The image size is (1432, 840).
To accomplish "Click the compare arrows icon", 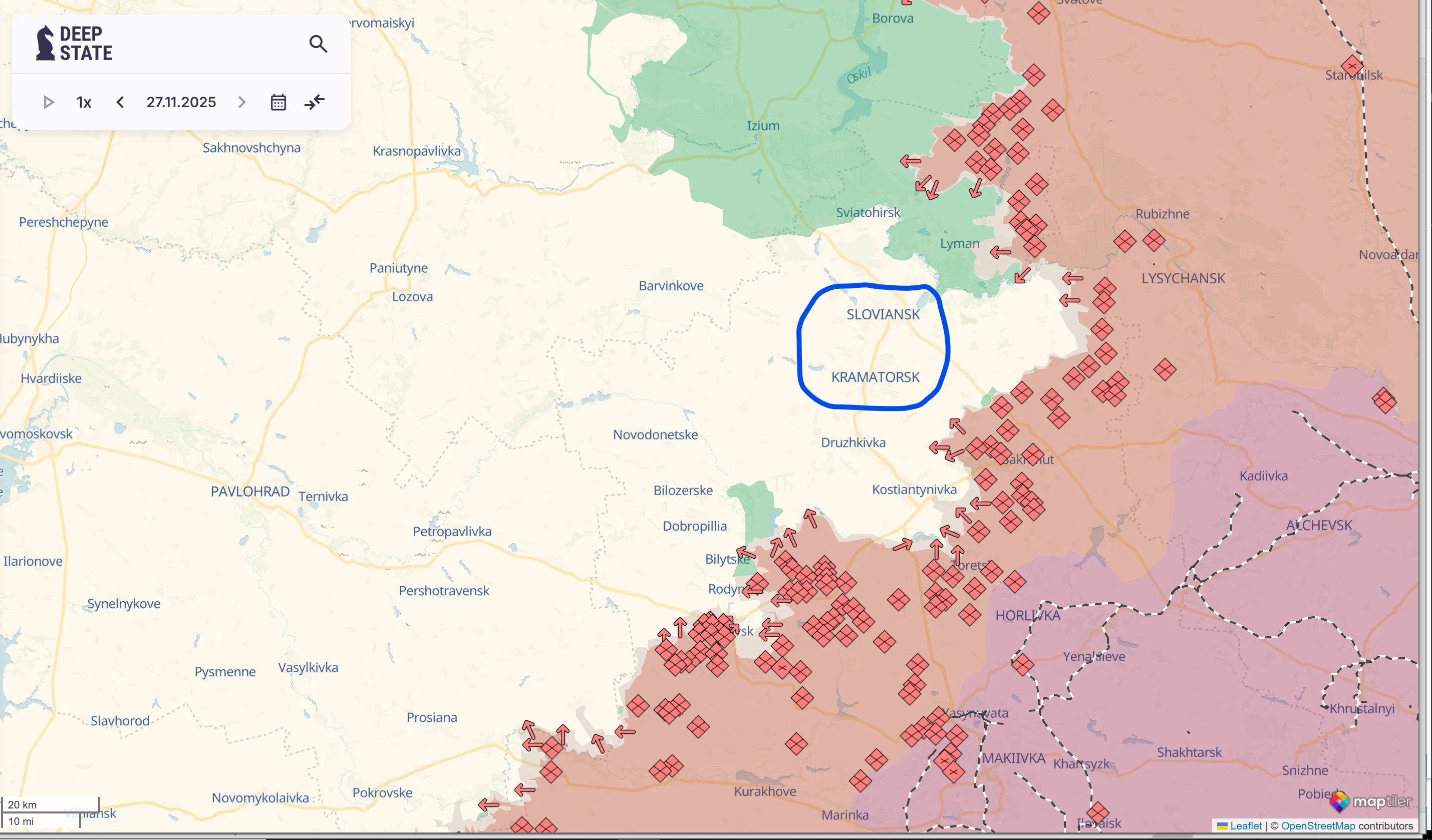I will [314, 102].
